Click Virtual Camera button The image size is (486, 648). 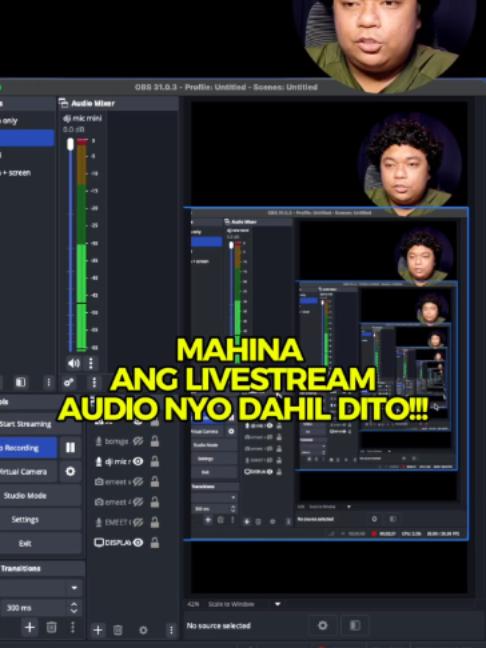[28, 472]
